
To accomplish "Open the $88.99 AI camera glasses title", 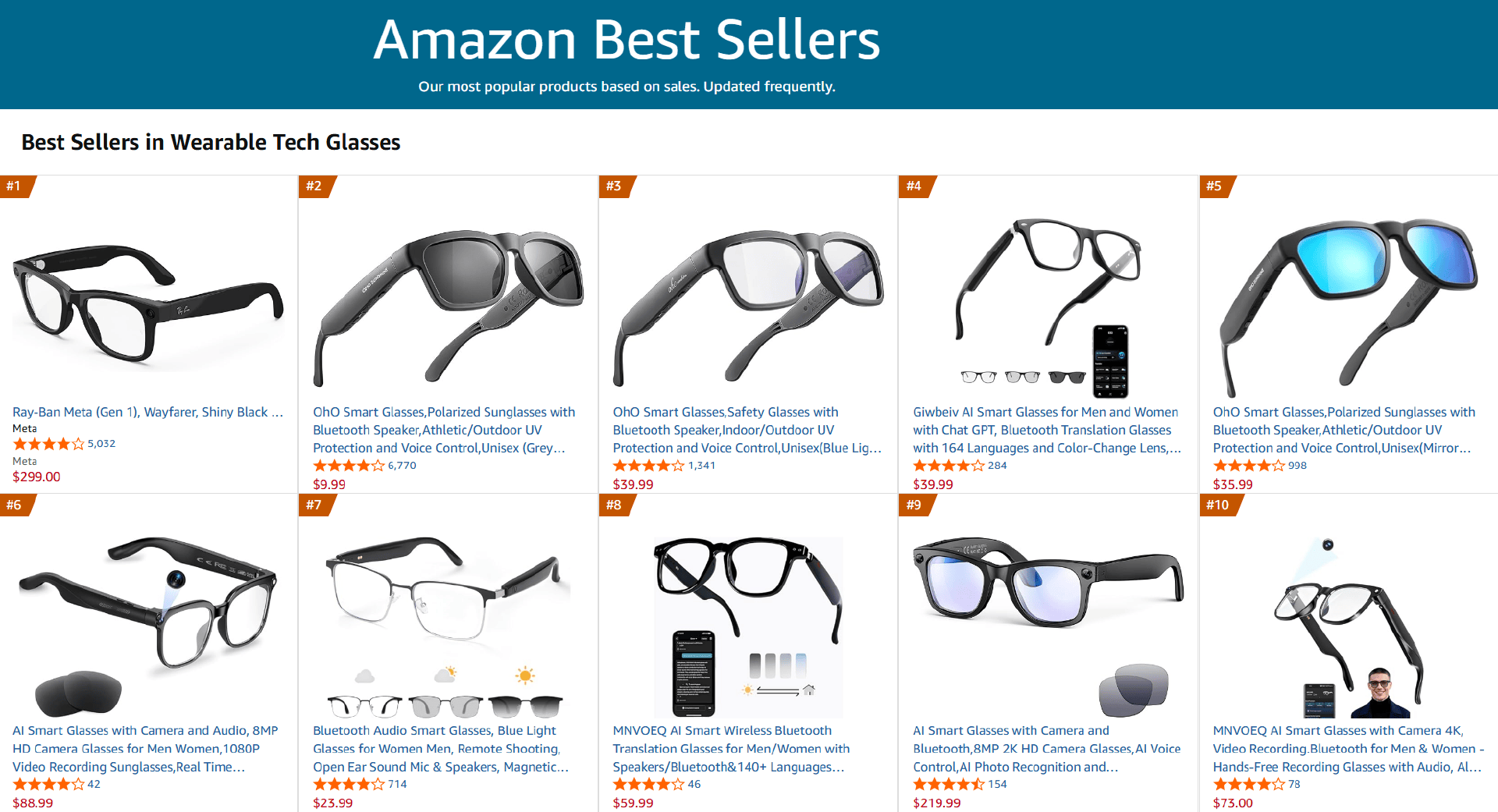I will coord(145,749).
